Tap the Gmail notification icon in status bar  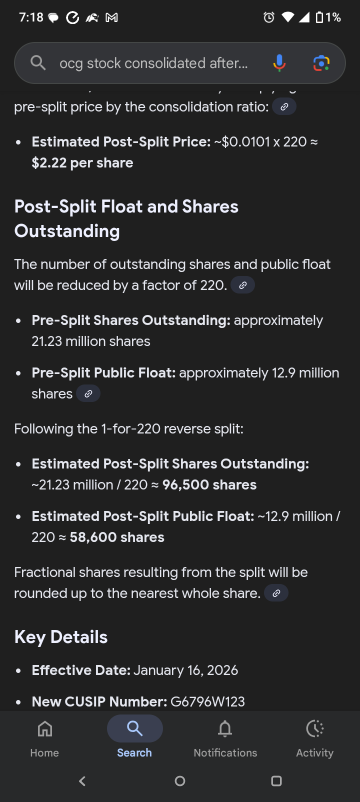click(x=111, y=17)
